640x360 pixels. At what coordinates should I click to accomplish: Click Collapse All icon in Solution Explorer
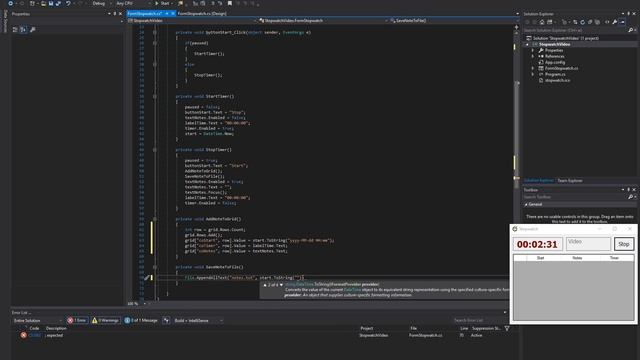coord(590,22)
